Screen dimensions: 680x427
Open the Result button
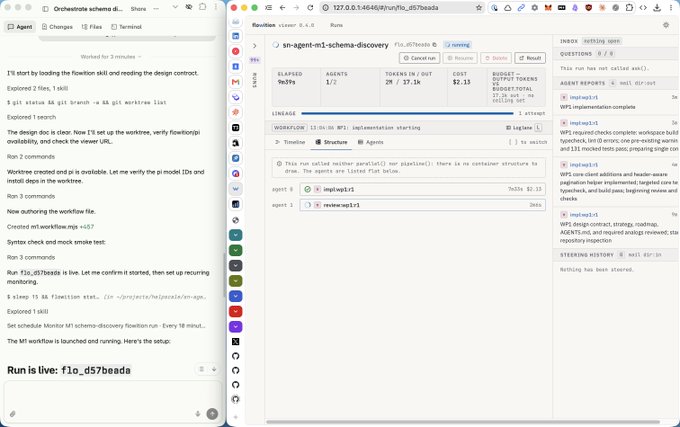point(530,58)
